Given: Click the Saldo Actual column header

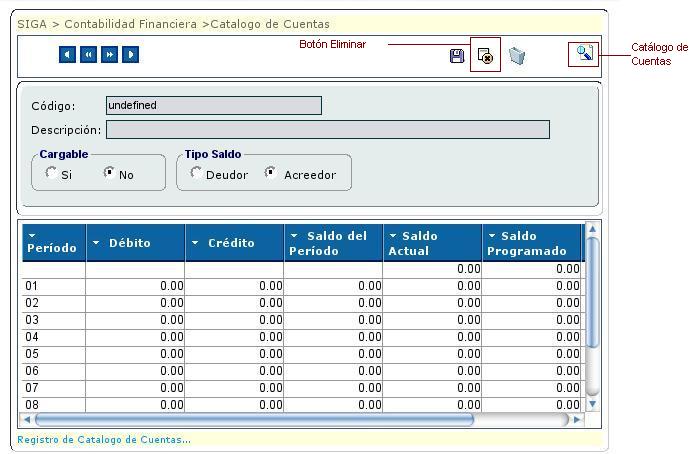Looking at the screenshot, I should coord(431,243).
